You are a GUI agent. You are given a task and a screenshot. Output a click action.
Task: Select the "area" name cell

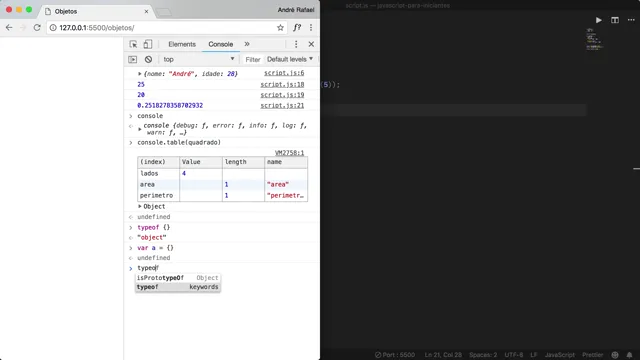click(286, 184)
